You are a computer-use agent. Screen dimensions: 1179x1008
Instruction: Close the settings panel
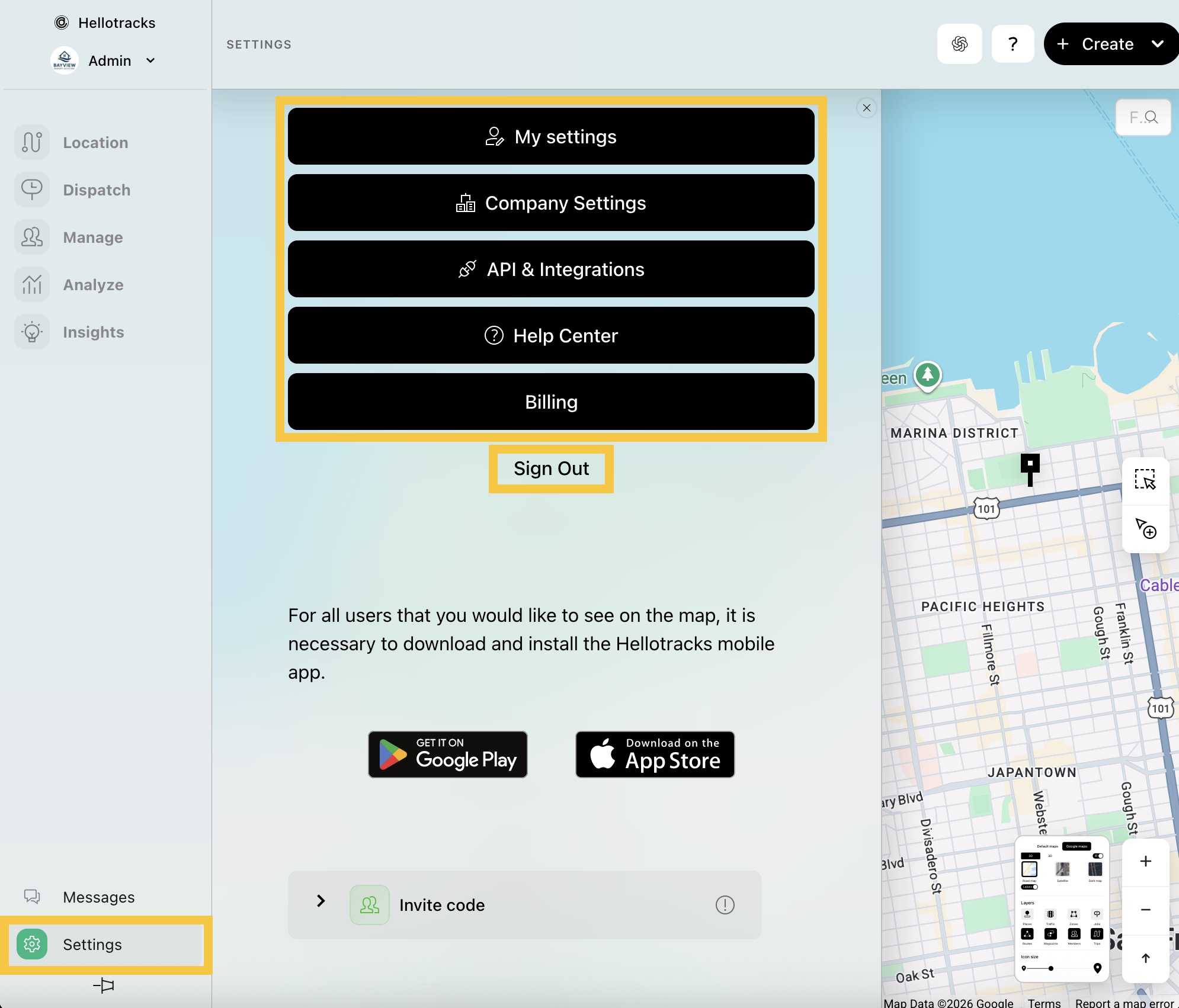coord(866,108)
